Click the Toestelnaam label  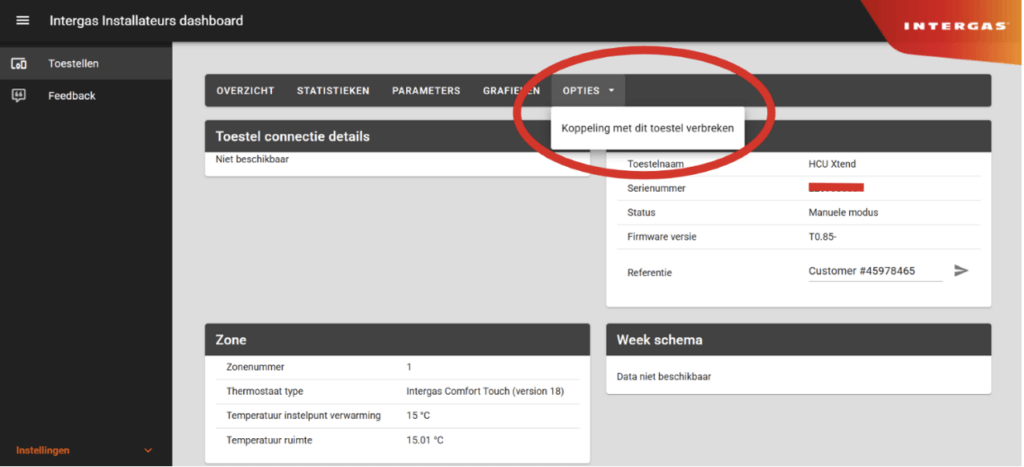(x=656, y=164)
